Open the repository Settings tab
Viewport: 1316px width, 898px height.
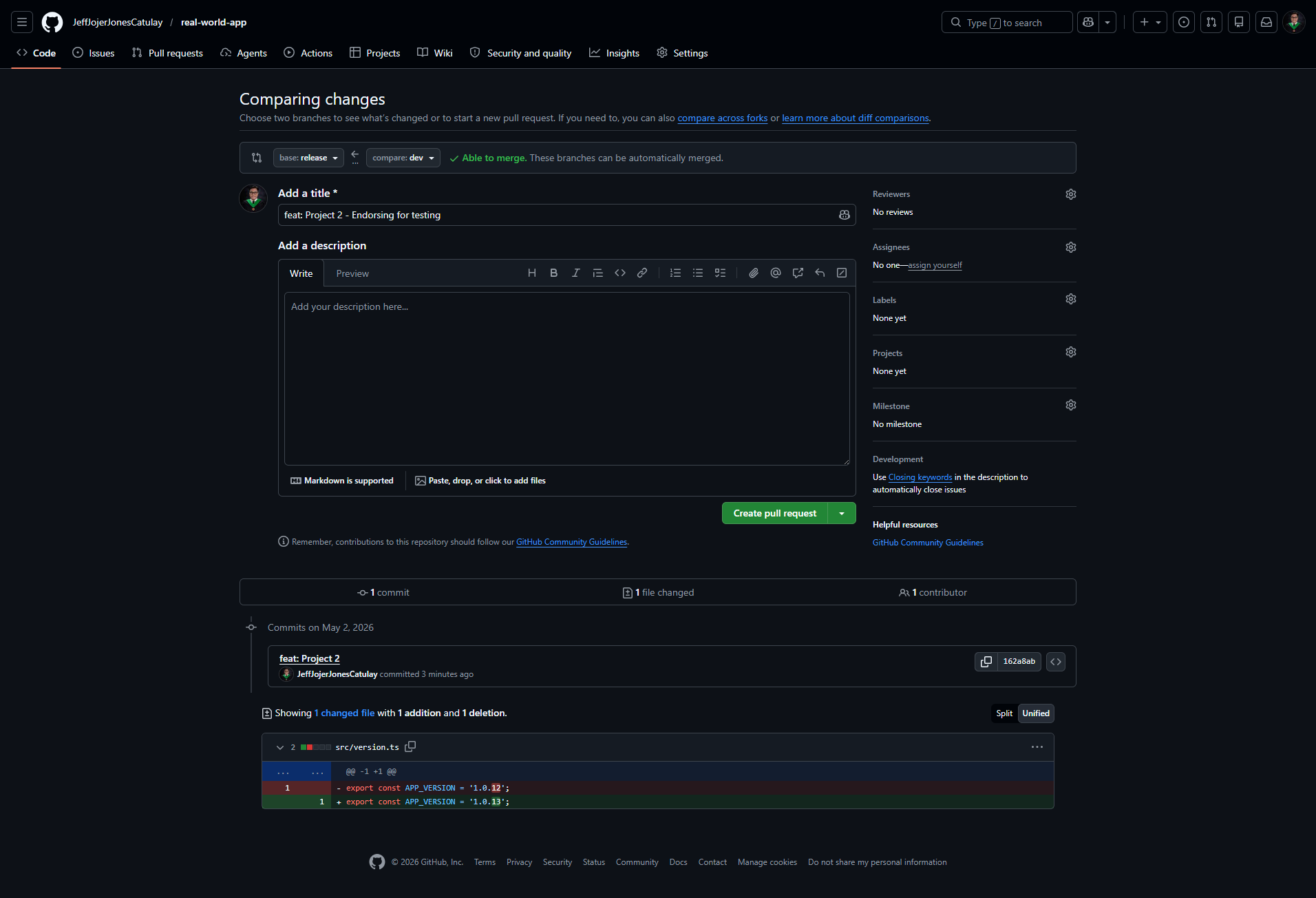click(682, 53)
